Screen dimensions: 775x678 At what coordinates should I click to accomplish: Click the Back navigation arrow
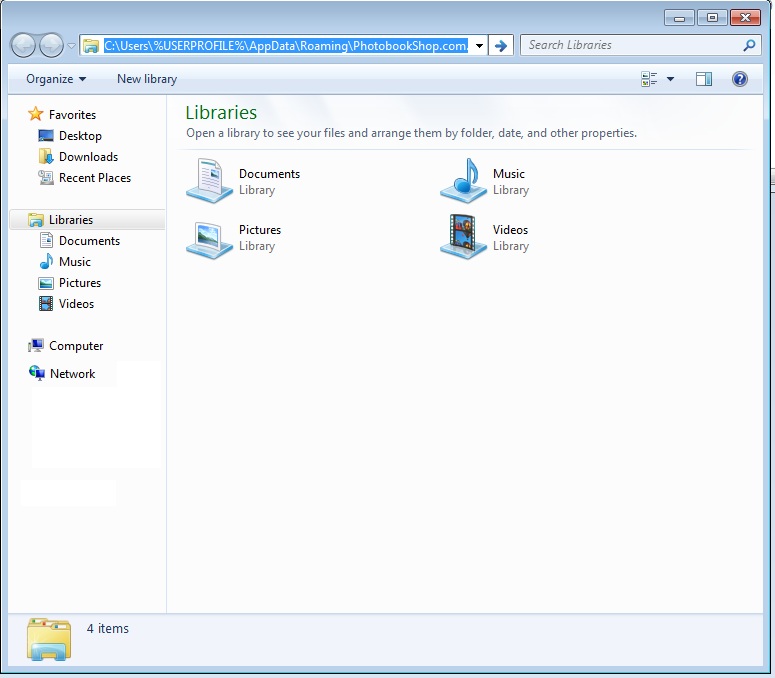click(x=23, y=45)
